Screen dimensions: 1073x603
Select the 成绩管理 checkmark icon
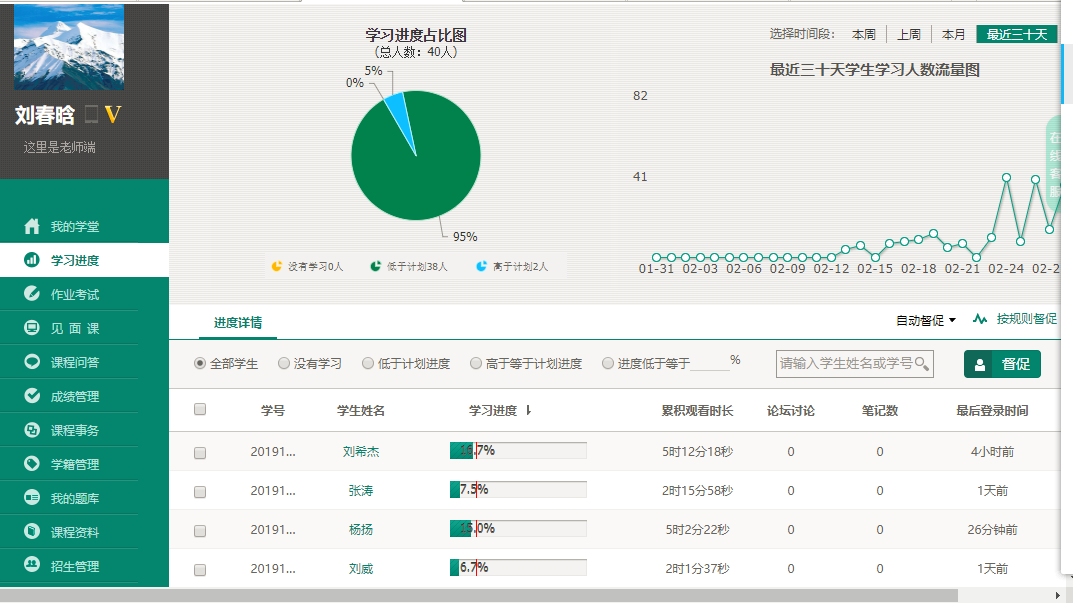click(x=32, y=397)
